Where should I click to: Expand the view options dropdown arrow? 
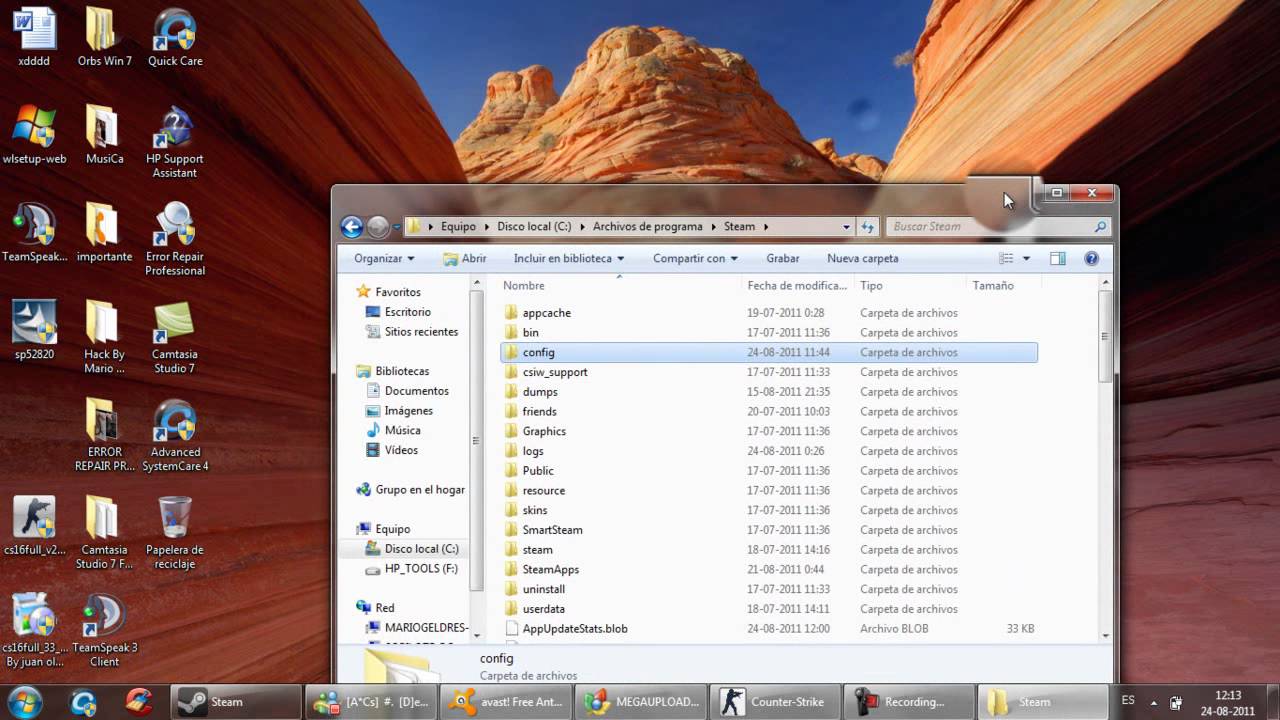pos(1026,259)
